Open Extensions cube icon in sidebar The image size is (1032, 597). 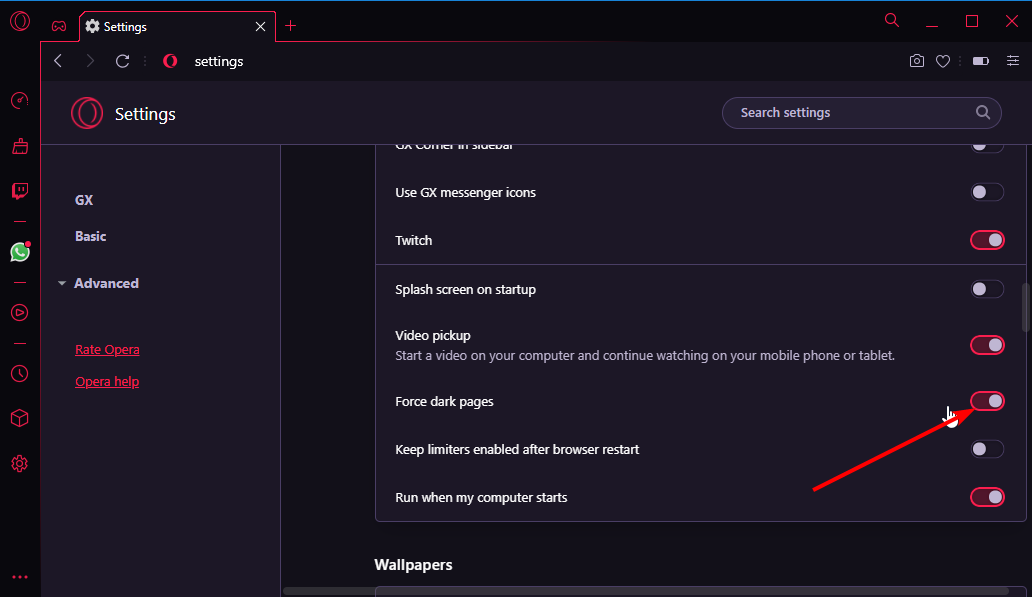click(x=20, y=418)
